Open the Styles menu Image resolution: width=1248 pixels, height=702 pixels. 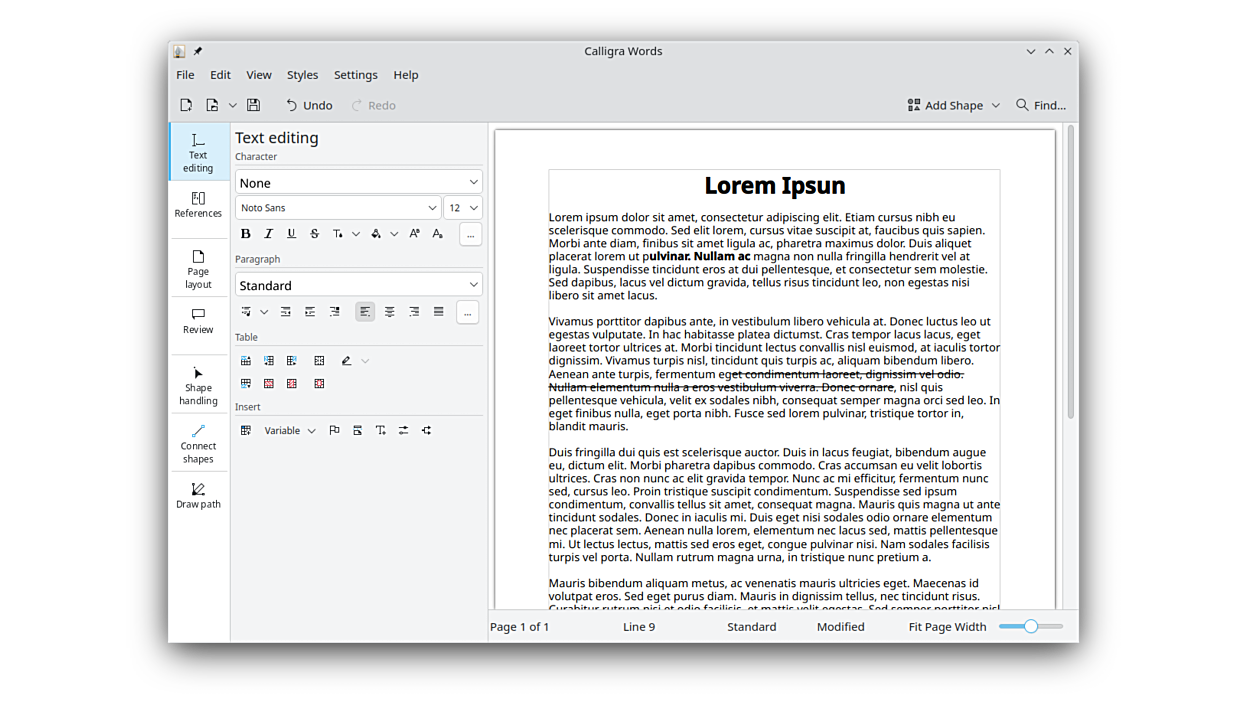point(302,75)
